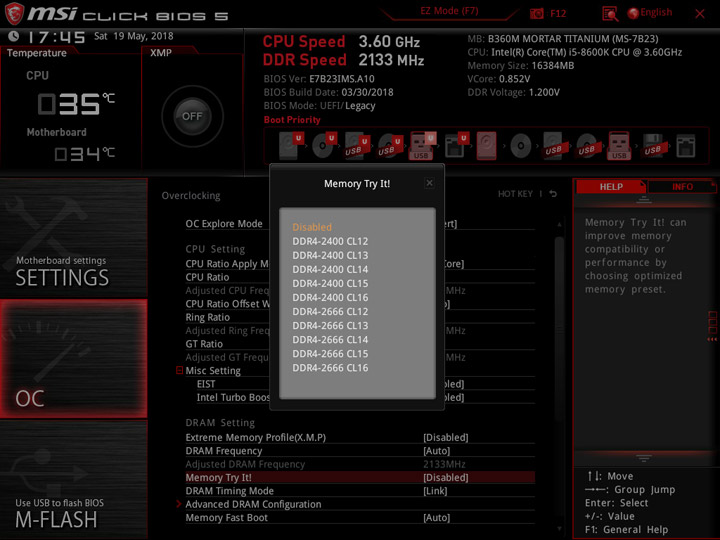Expand Advanced DRAM Configuration submenu arrow
The image size is (720, 540).
179,504
